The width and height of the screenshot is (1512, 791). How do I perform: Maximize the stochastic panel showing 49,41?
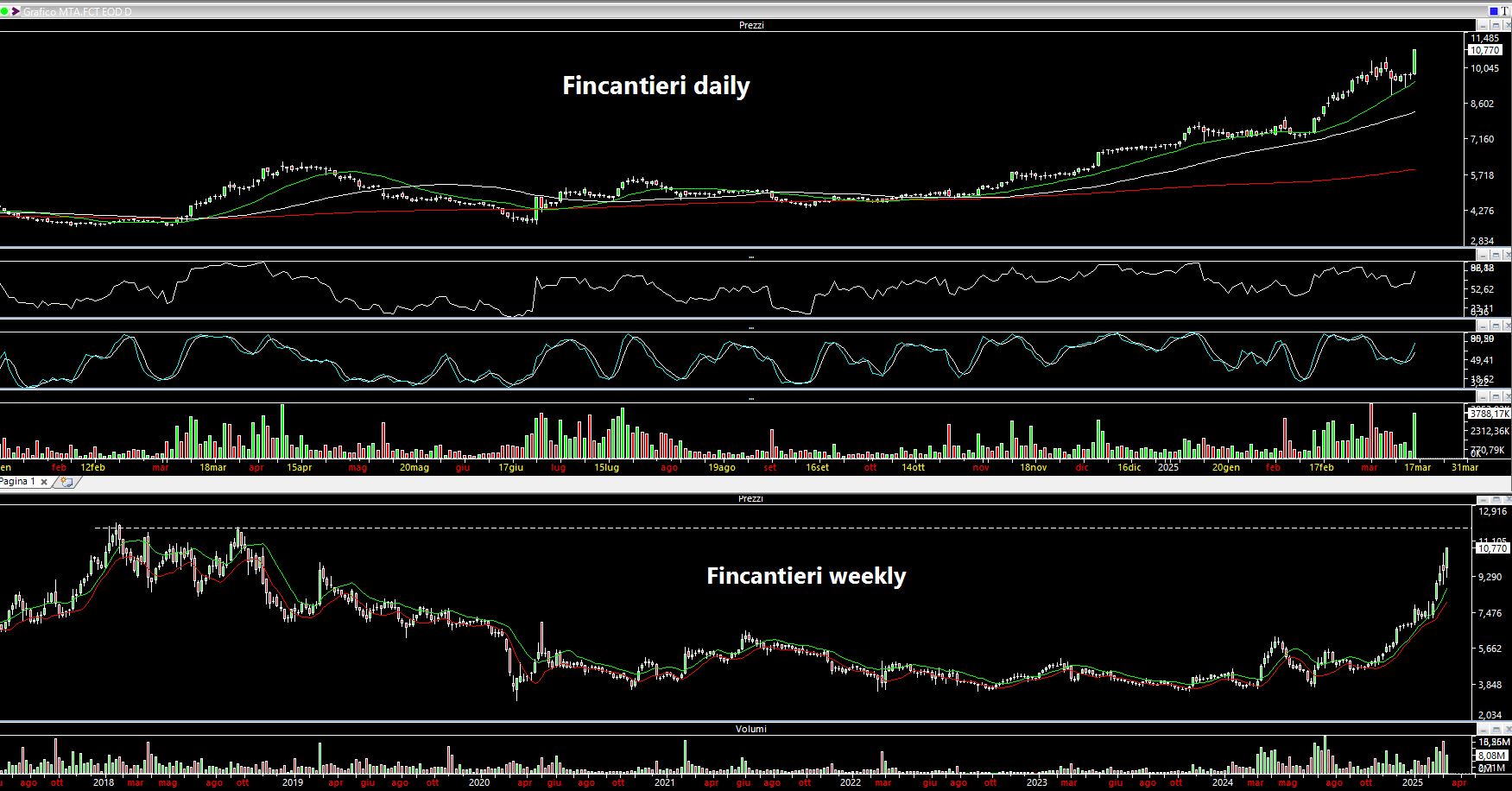(1496, 326)
